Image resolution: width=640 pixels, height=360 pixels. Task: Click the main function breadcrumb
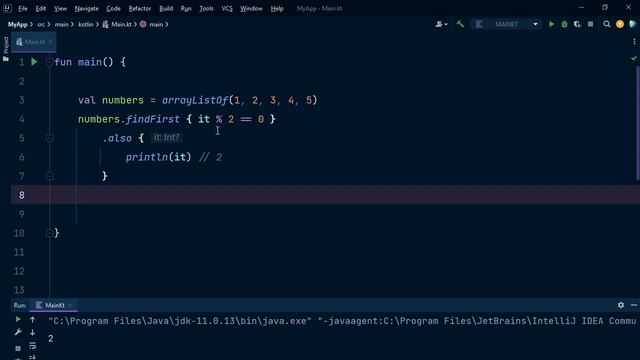[151, 24]
